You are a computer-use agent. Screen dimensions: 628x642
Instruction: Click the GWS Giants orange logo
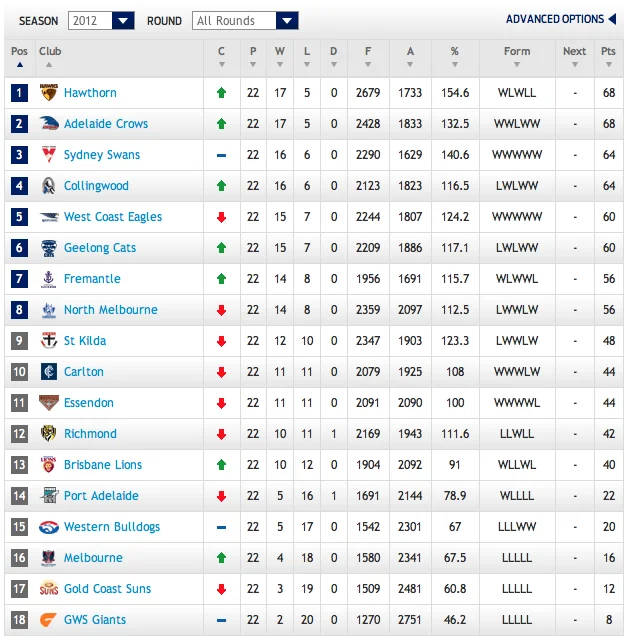click(48, 620)
